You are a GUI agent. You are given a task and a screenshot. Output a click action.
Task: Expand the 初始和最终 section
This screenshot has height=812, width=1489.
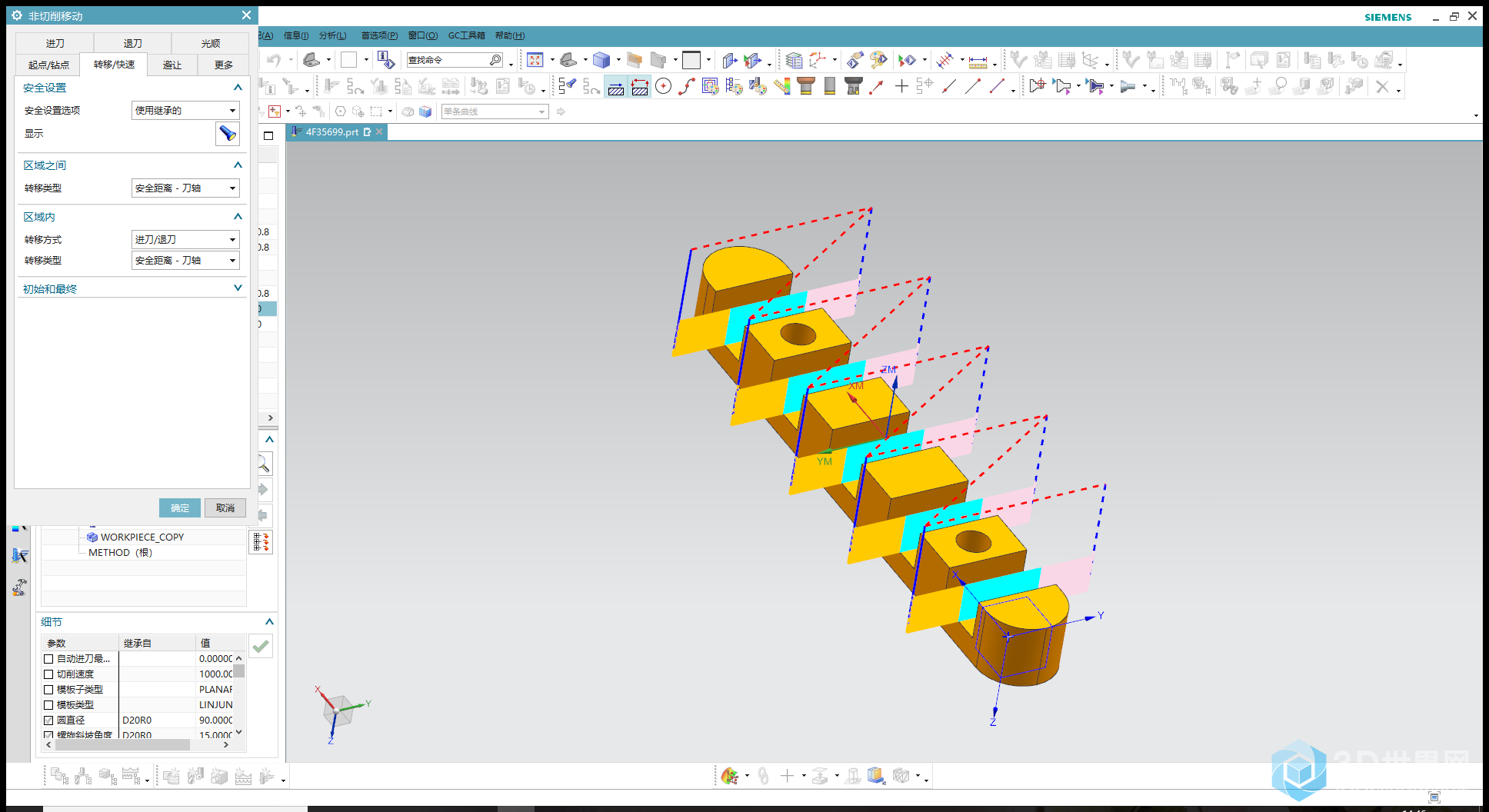pyautogui.click(x=238, y=288)
